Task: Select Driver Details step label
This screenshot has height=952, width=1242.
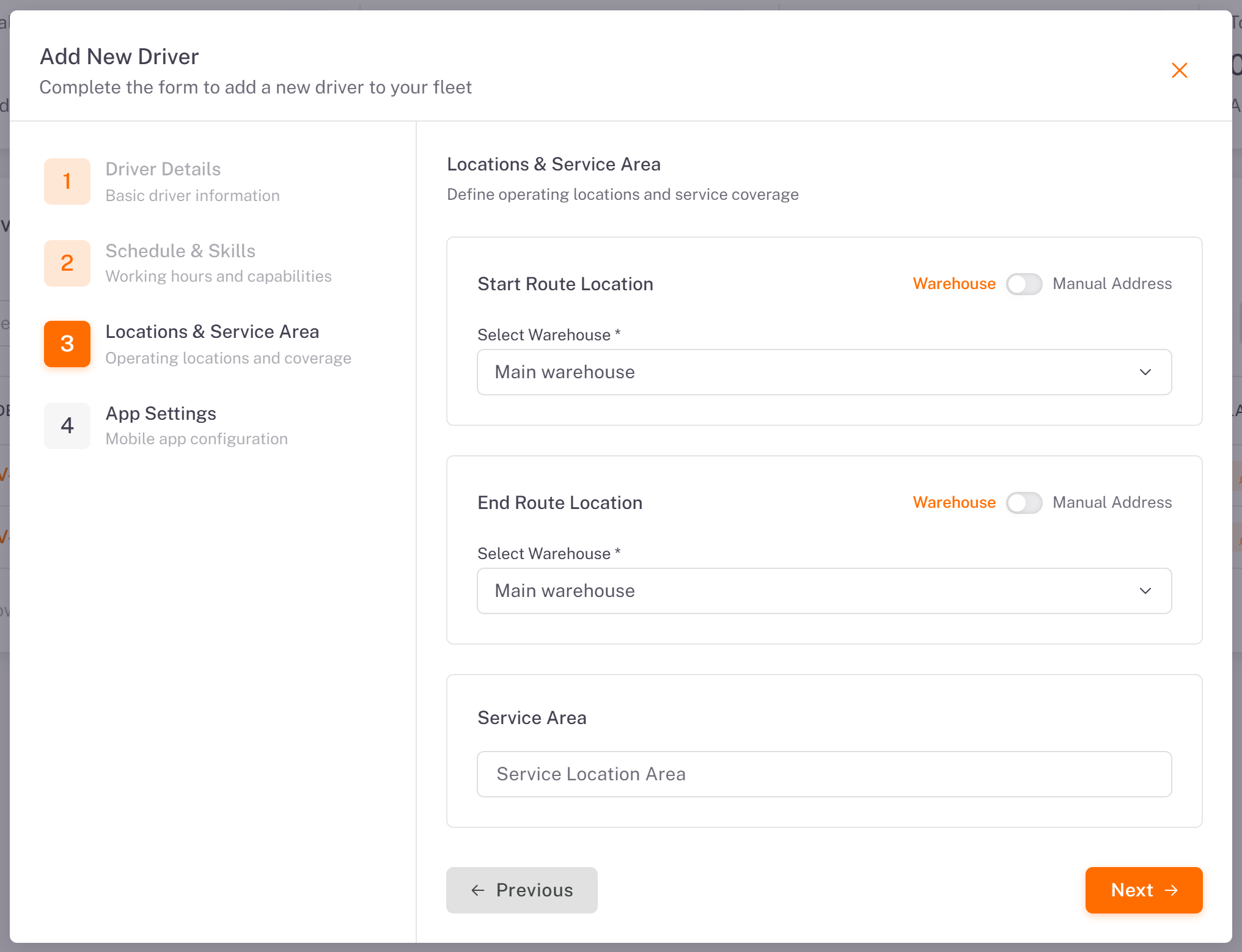Action: coord(163,169)
